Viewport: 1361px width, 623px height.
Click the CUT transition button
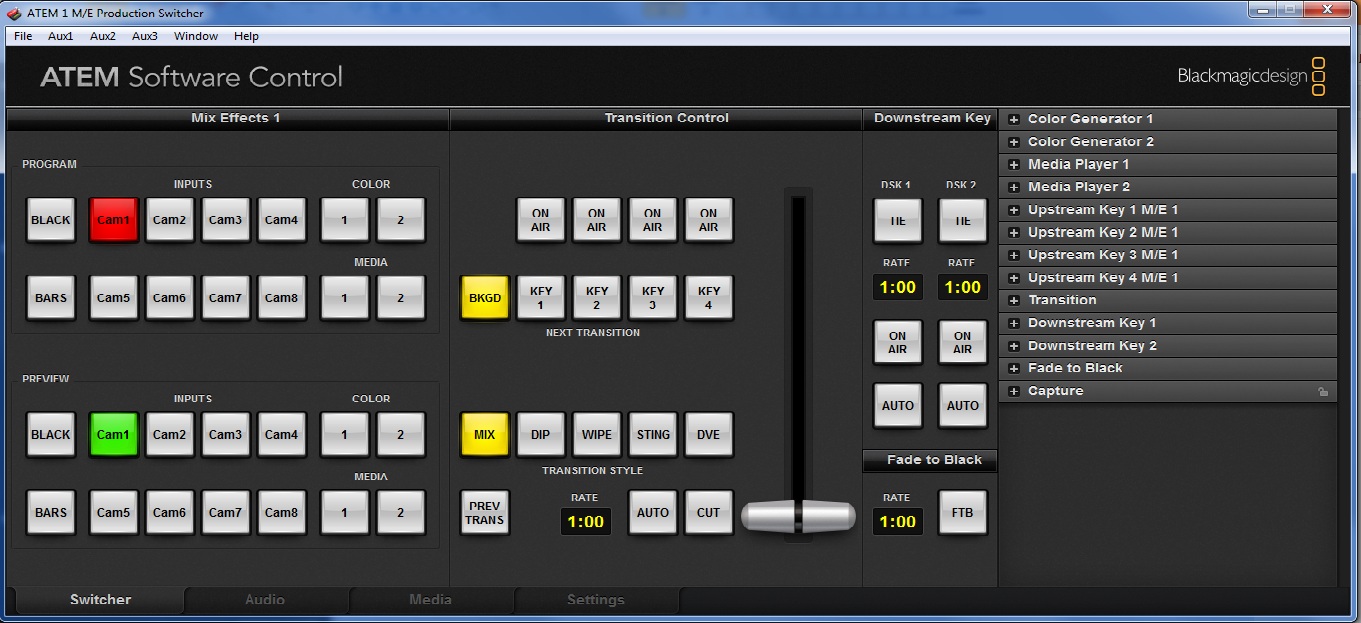708,513
